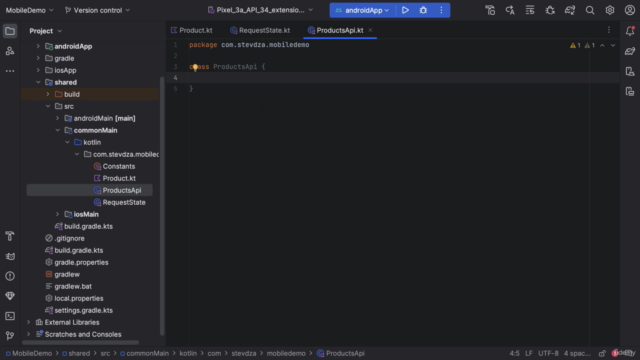640x360 pixels.
Task: Collapse the commonMain folder
Action: [x=58, y=130]
